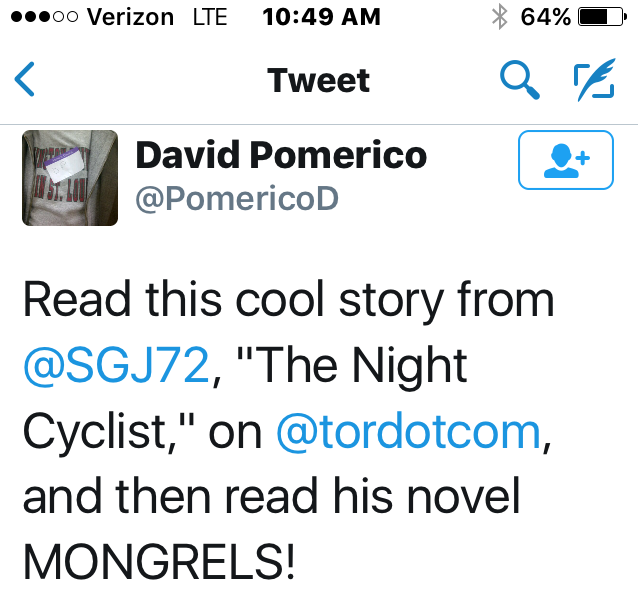Screen dimensions: 638x604
Task: Follow David Pomerico using add-user button
Action: click(565, 160)
